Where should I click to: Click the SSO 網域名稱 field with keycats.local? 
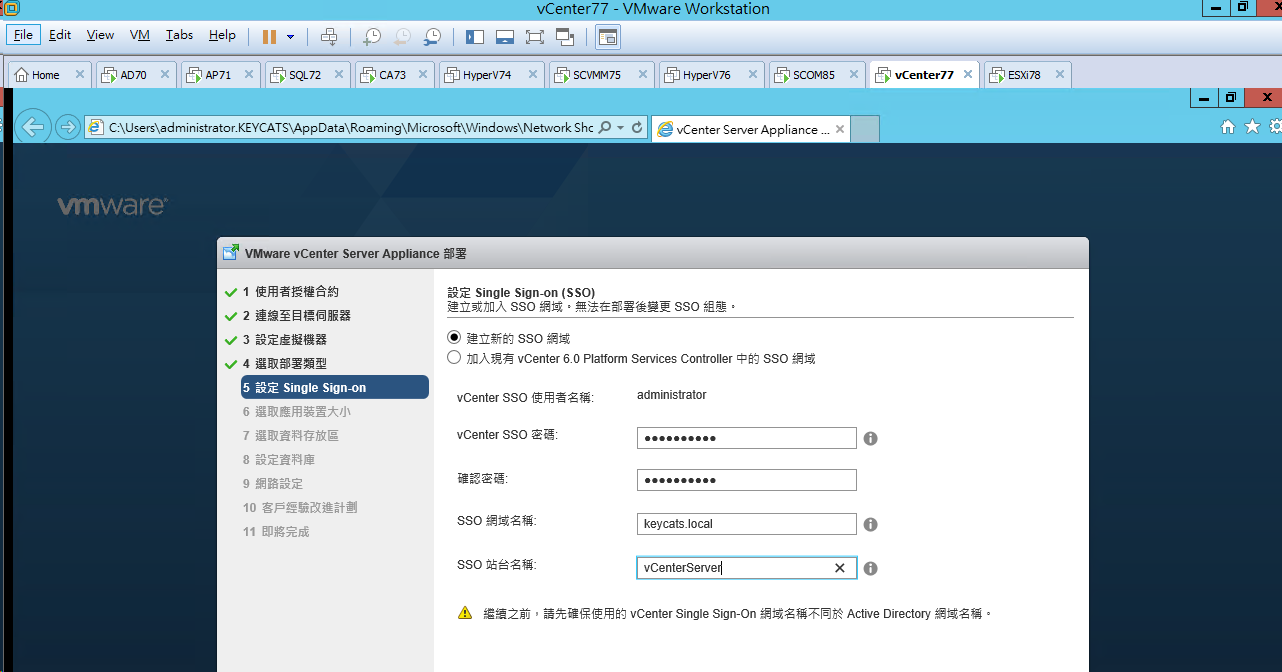coord(747,524)
